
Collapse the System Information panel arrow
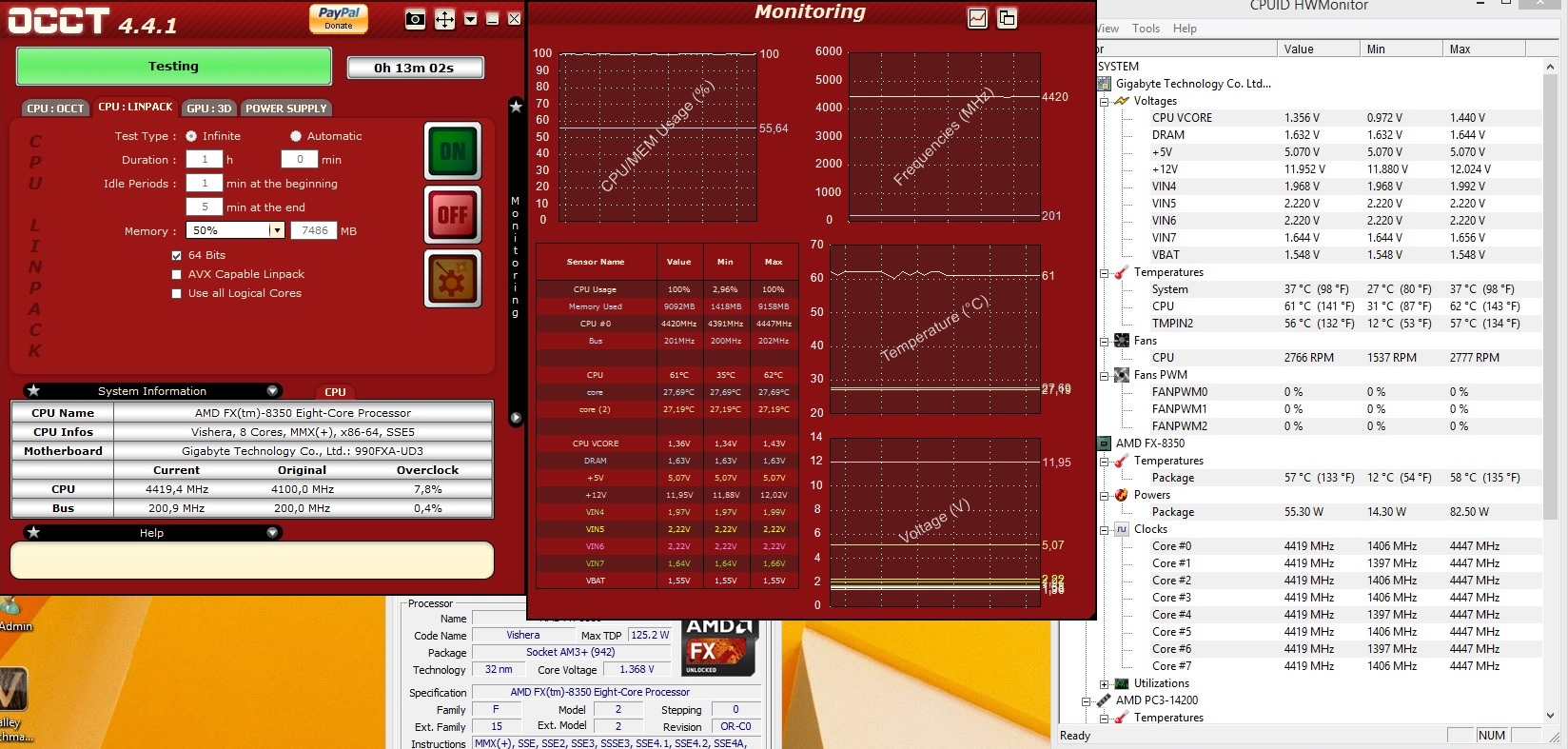pyautogui.click(x=273, y=391)
